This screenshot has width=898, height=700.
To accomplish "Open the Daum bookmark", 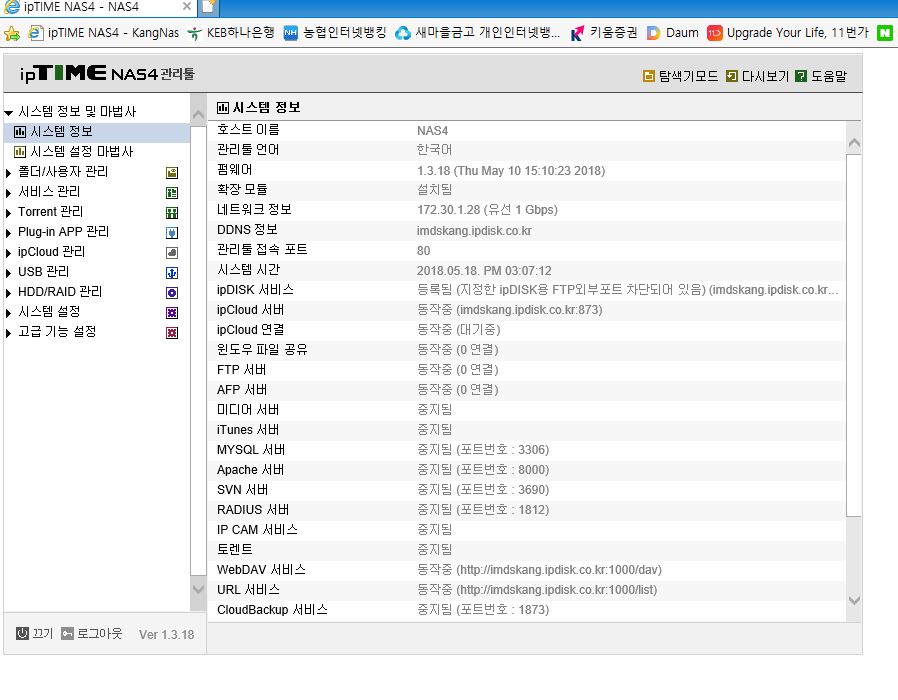I will click(674, 33).
